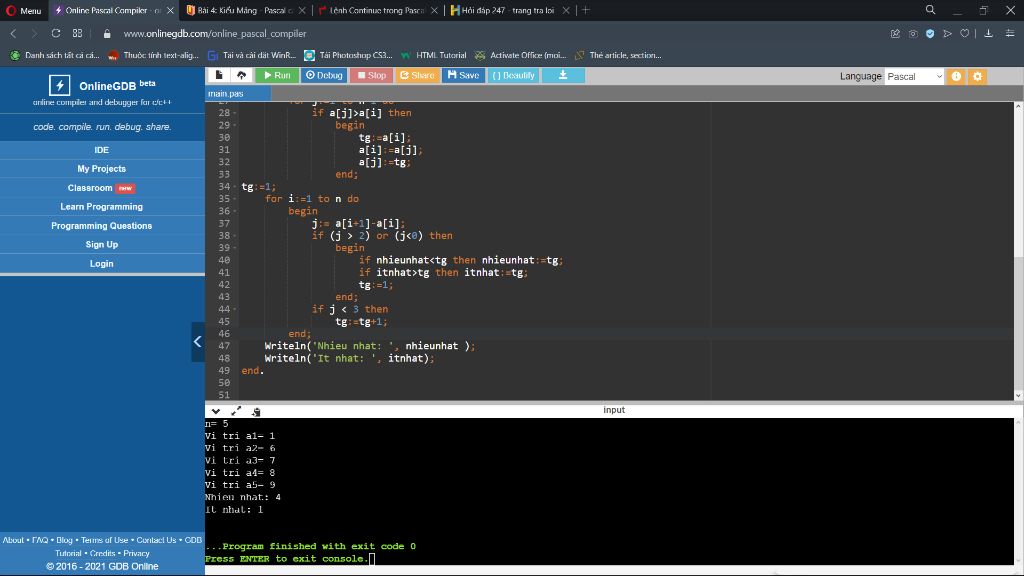Viewport: 1024px width, 576px height.
Task: Switch to Lệnh Continue trong Pascal tab
Action: tap(377, 10)
